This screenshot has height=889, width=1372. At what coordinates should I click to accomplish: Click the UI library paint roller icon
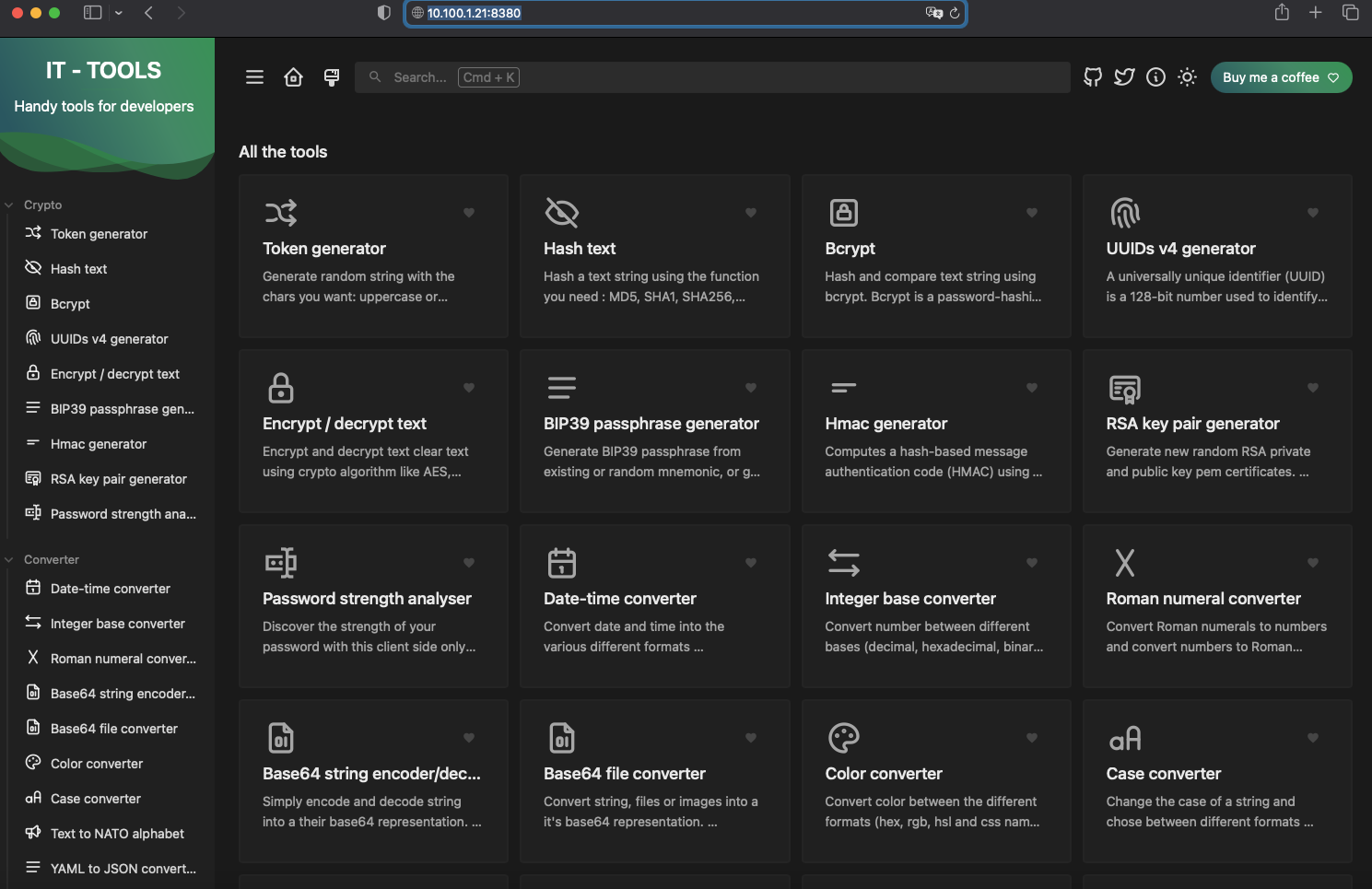tap(332, 77)
